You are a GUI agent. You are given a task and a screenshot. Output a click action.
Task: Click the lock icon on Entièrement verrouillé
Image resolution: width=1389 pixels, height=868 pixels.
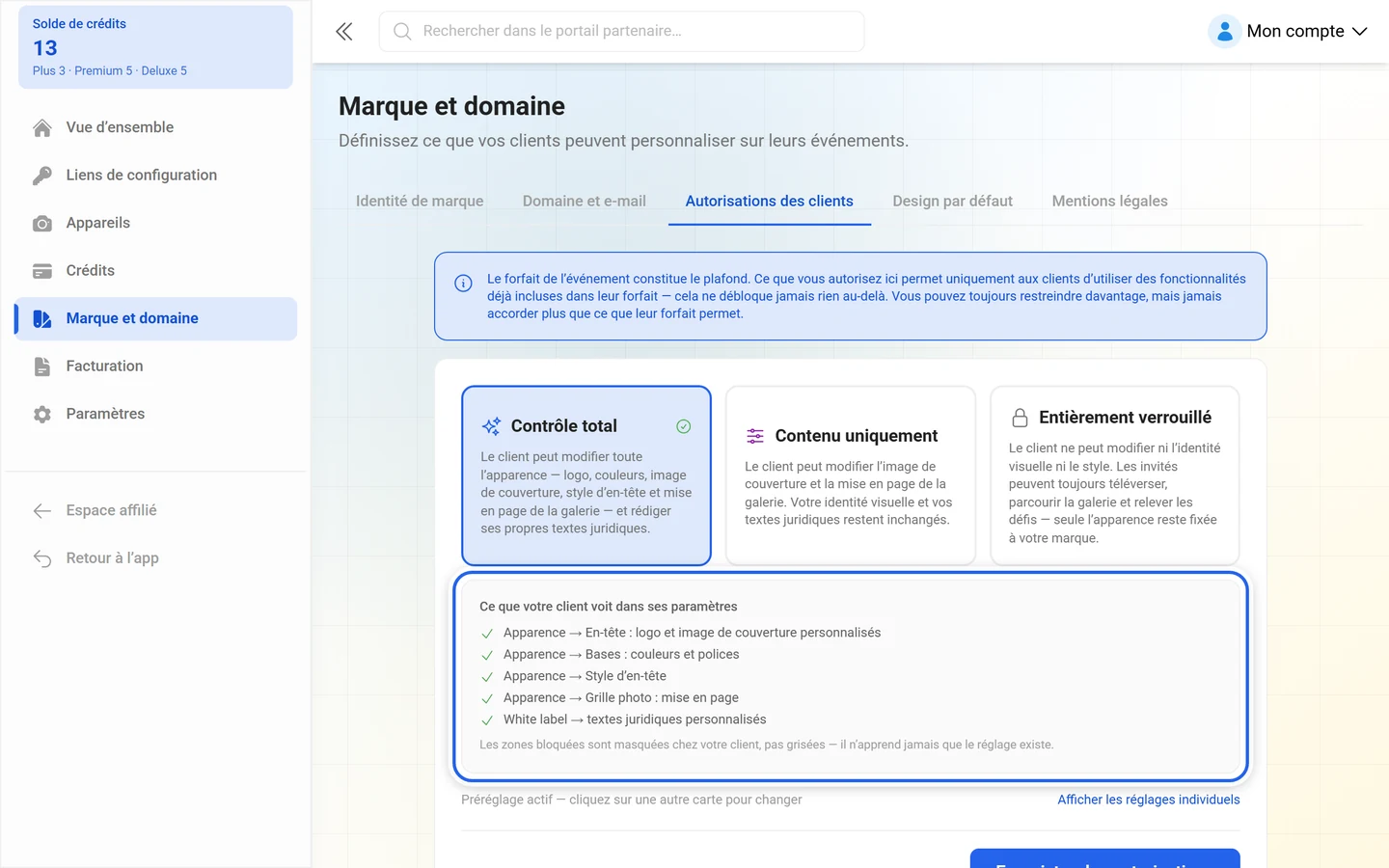pos(1020,418)
